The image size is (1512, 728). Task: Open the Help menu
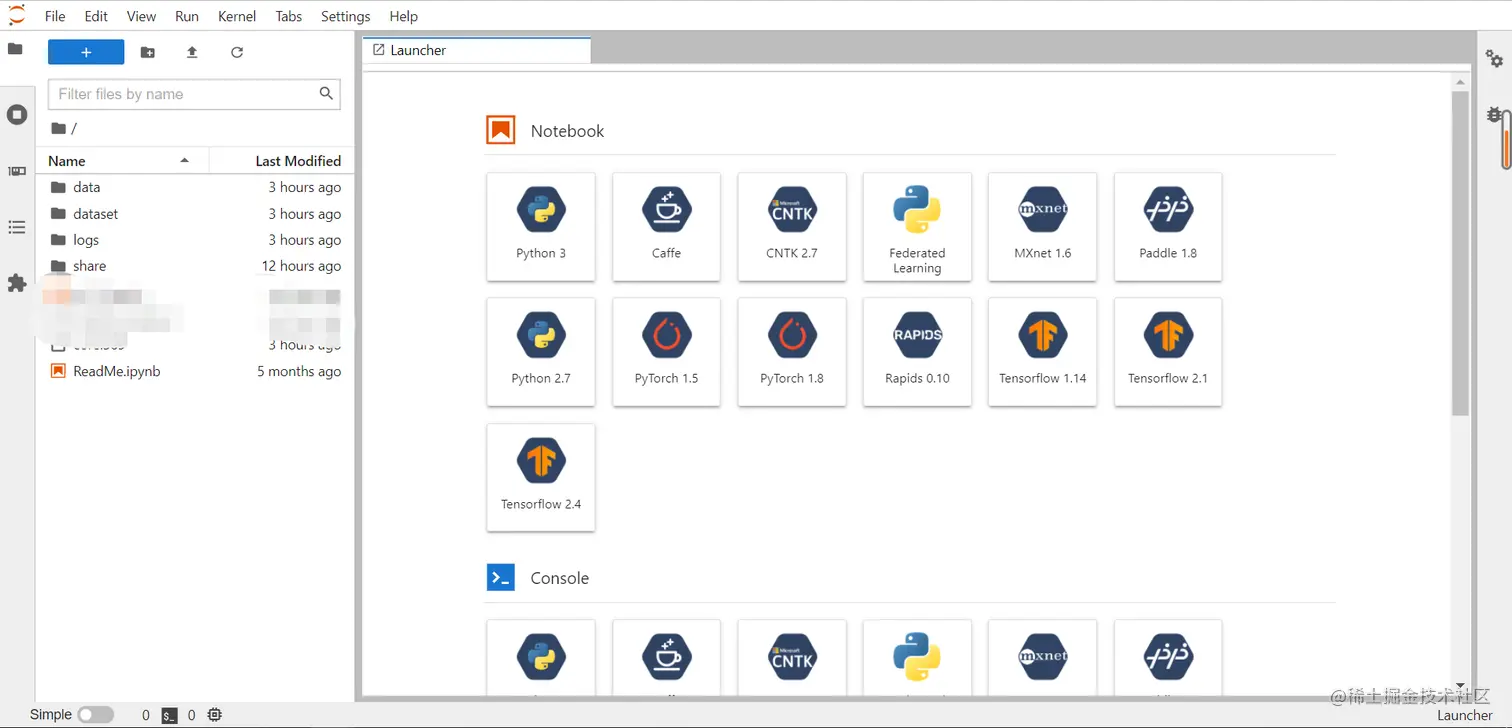pyautogui.click(x=404, y=16)
